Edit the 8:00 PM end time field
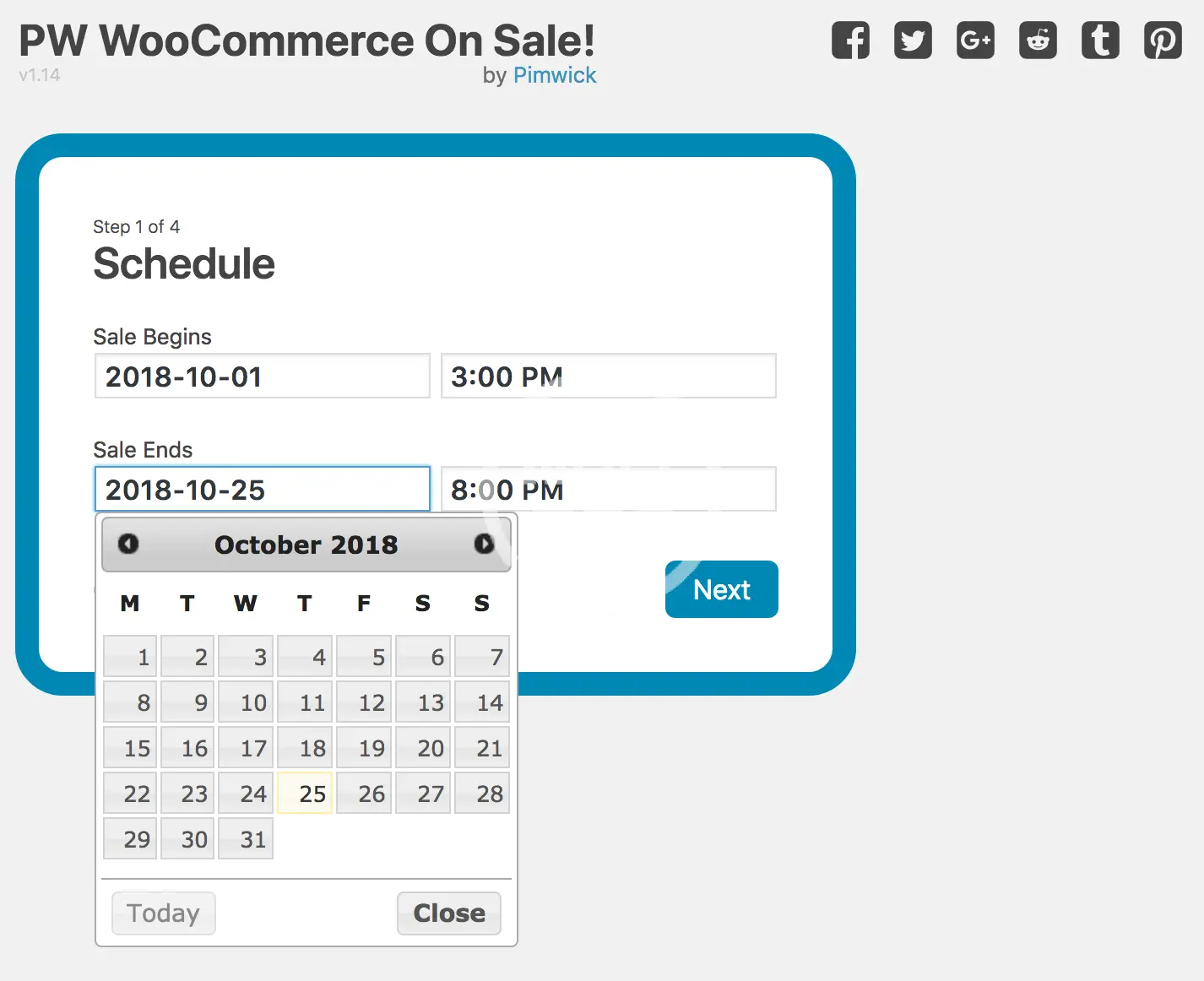This screenshot has height=981, width=1204. (608, 490)
